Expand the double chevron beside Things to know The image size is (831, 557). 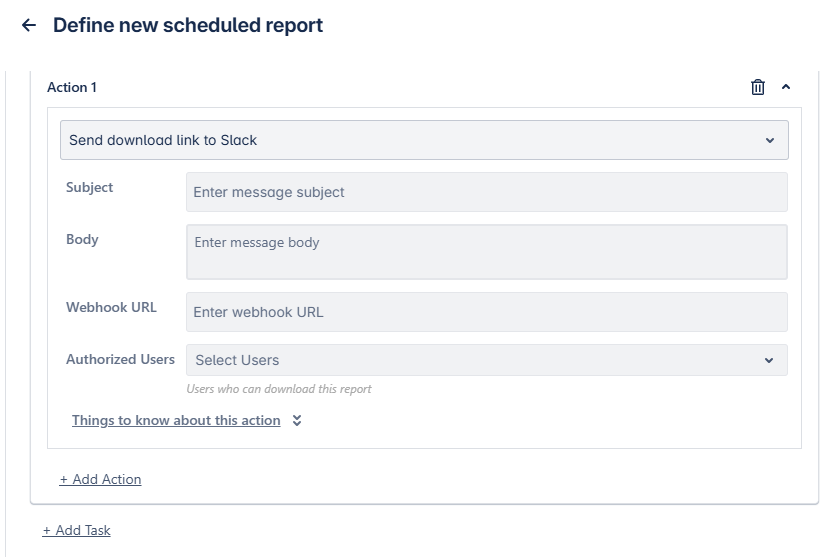297,421
